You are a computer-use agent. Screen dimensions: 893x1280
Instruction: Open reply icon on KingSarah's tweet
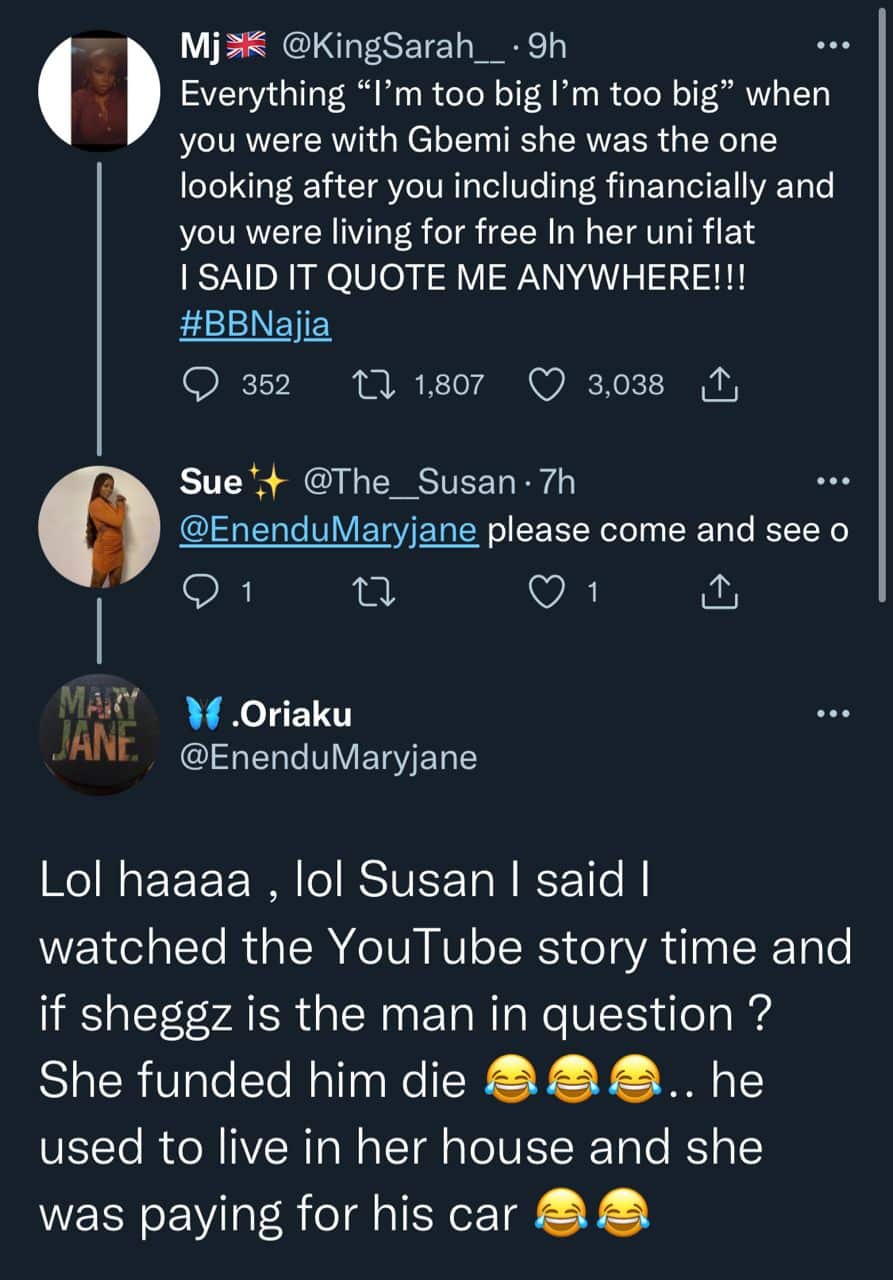(204, 384)
